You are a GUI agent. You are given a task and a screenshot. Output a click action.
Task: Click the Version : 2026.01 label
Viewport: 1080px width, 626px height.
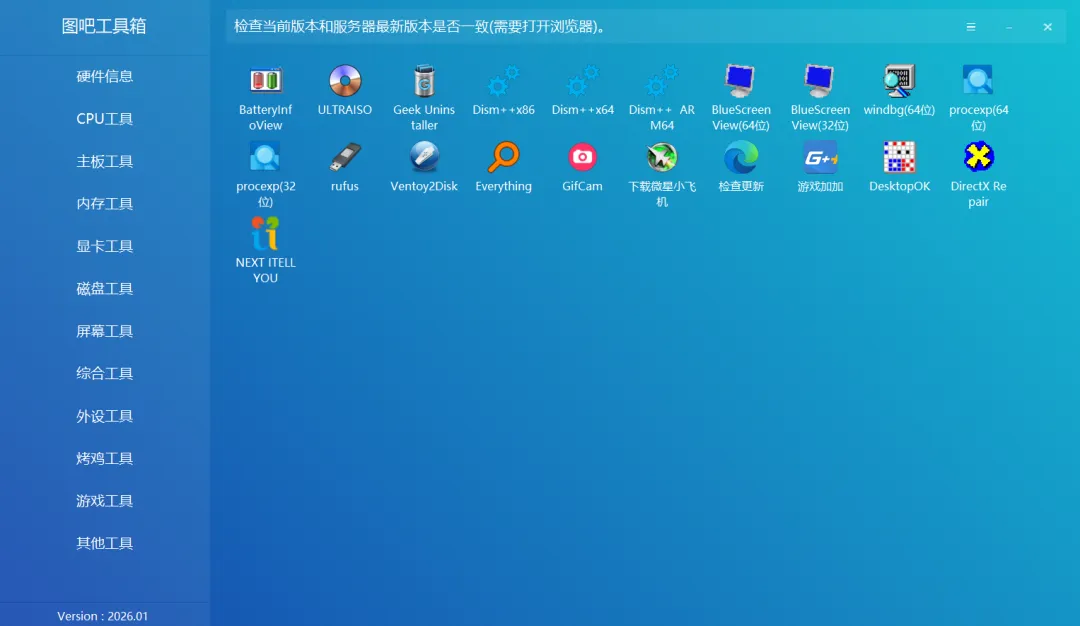coord(103,616)
